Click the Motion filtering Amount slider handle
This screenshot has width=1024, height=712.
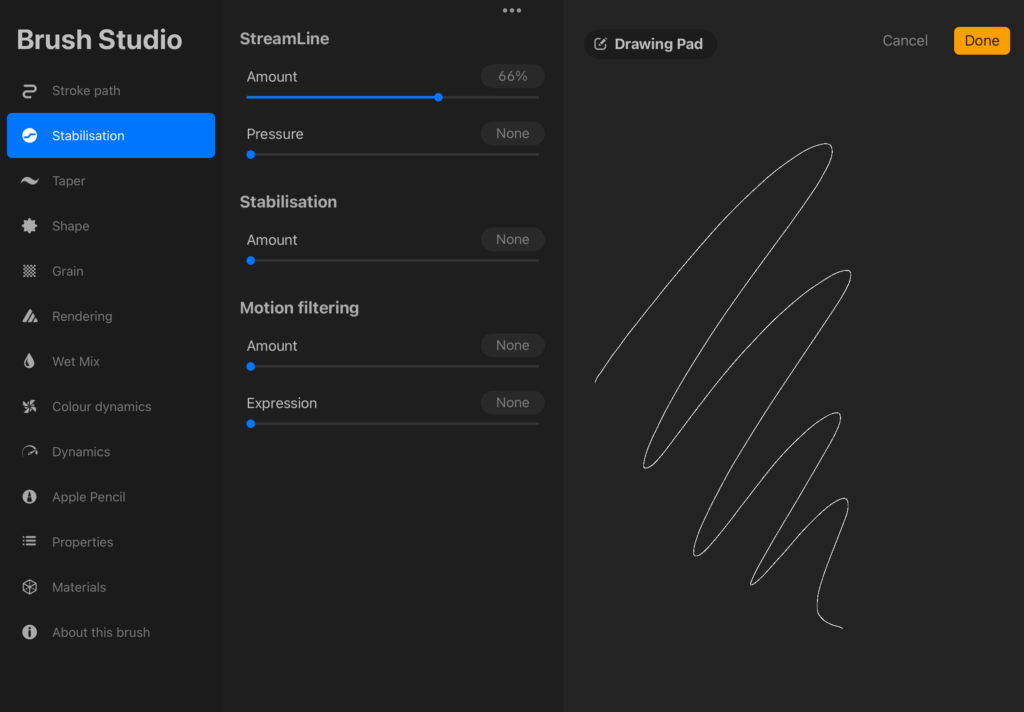coord(251,366)
